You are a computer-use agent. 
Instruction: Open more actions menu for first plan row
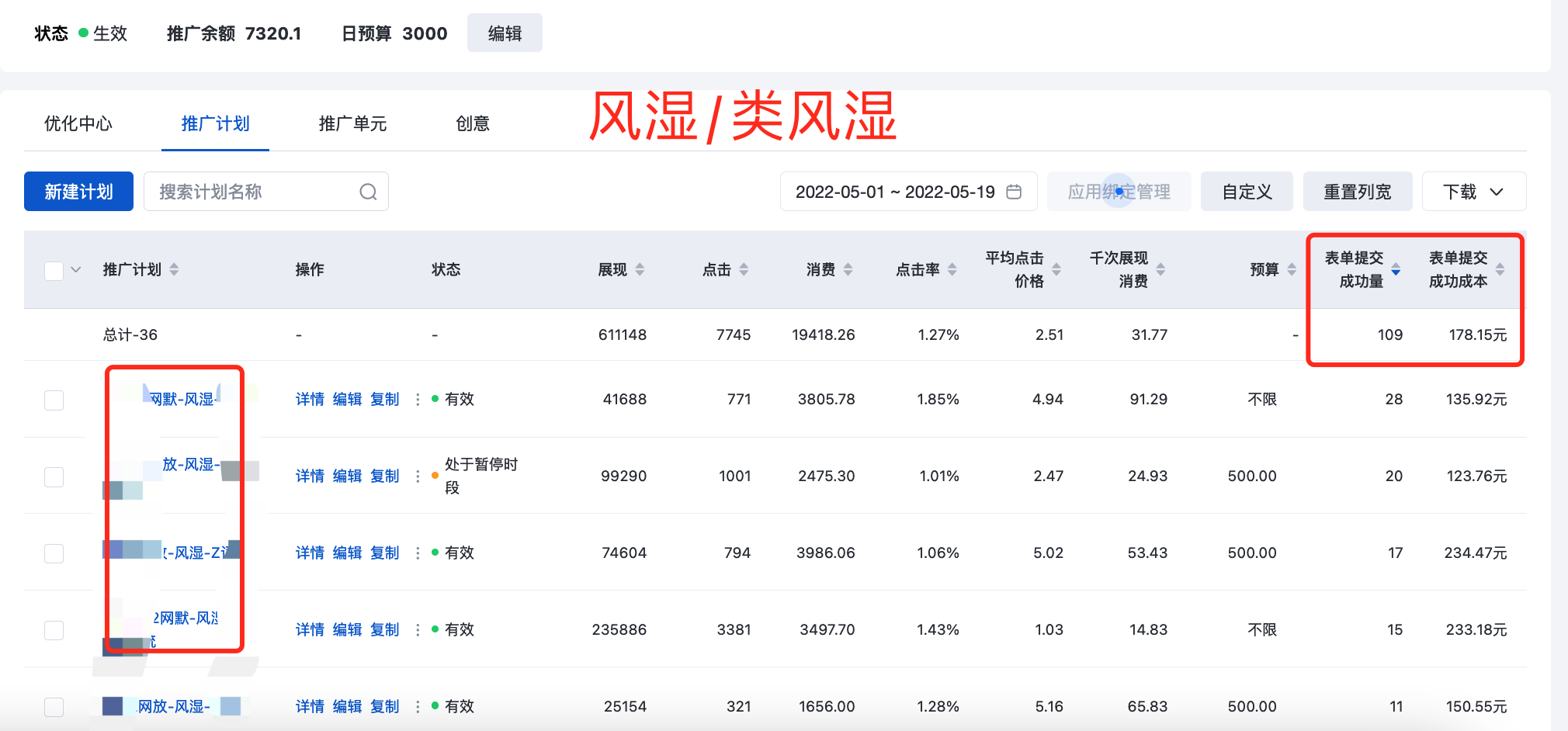click(x=418, y=399)
